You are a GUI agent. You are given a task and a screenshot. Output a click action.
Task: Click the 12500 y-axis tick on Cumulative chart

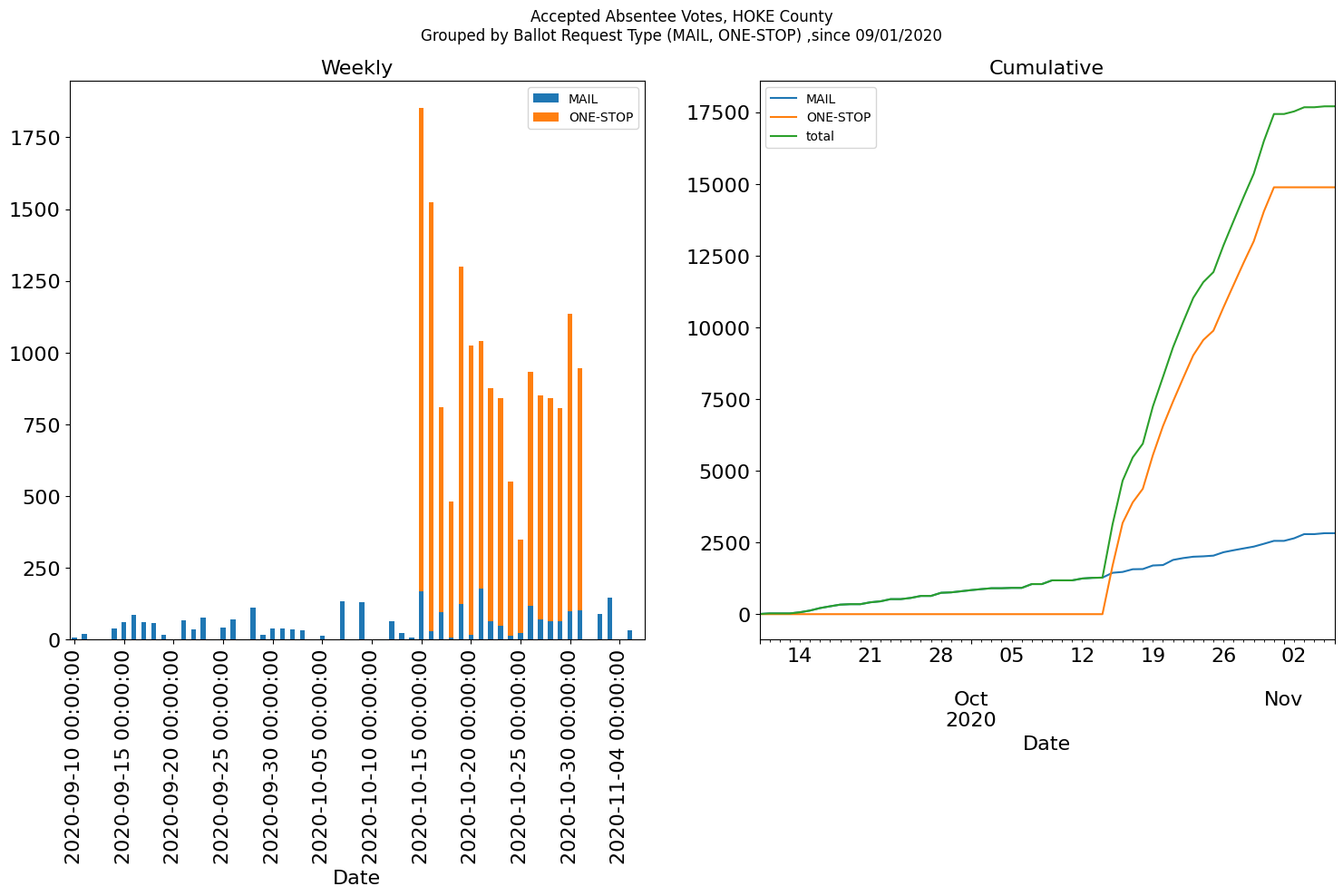[x=719, y=256]
